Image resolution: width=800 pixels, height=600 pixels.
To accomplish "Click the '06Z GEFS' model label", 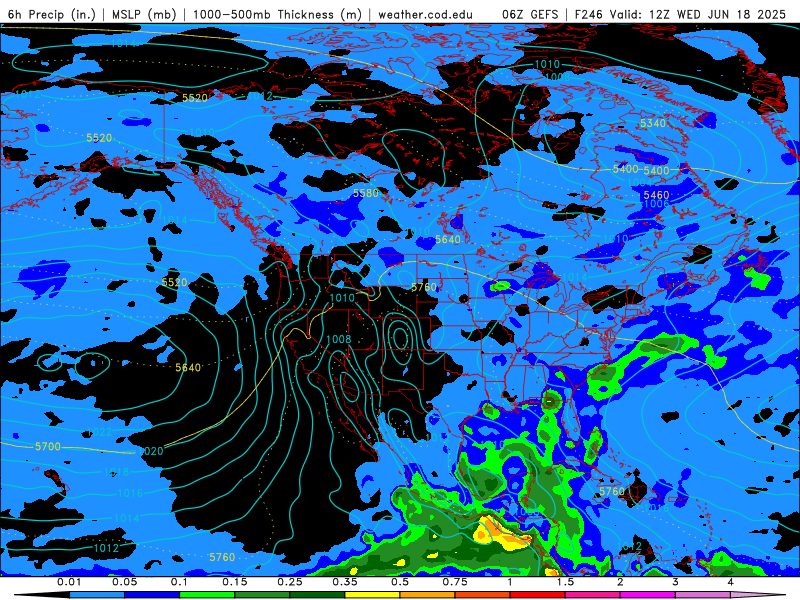I will click(x=530, y=14).
